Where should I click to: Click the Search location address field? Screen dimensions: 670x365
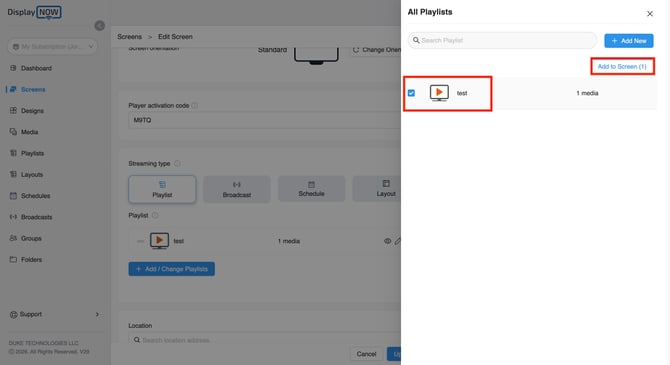coord(264,340)
